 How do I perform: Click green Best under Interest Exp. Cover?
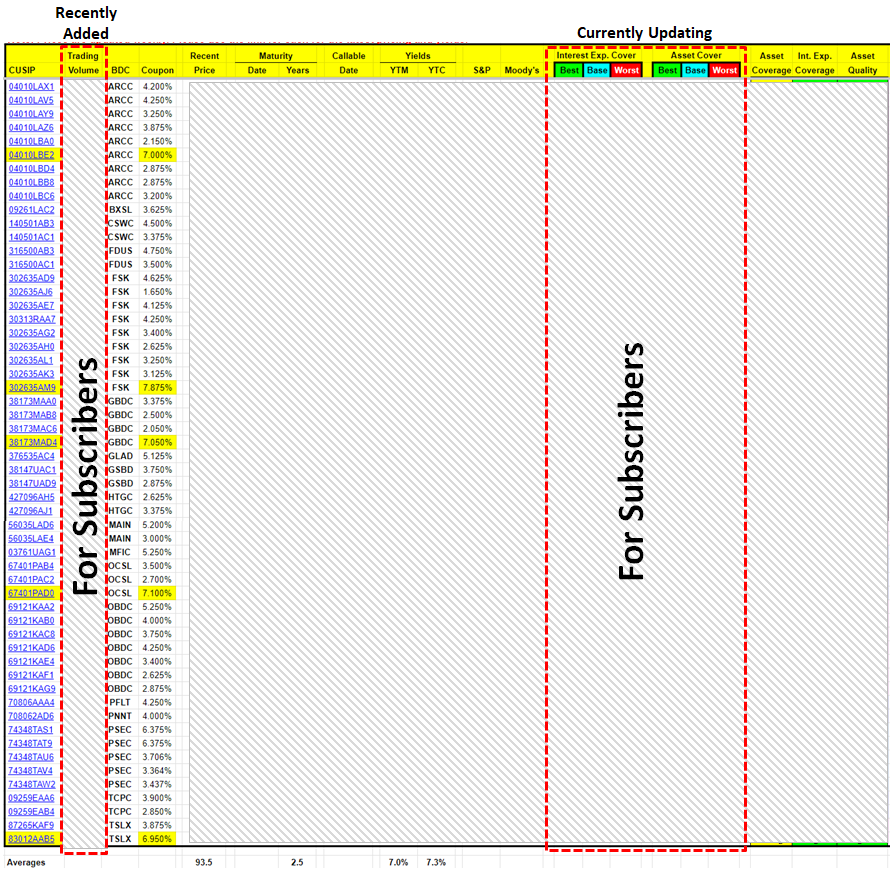coord(569,70)
